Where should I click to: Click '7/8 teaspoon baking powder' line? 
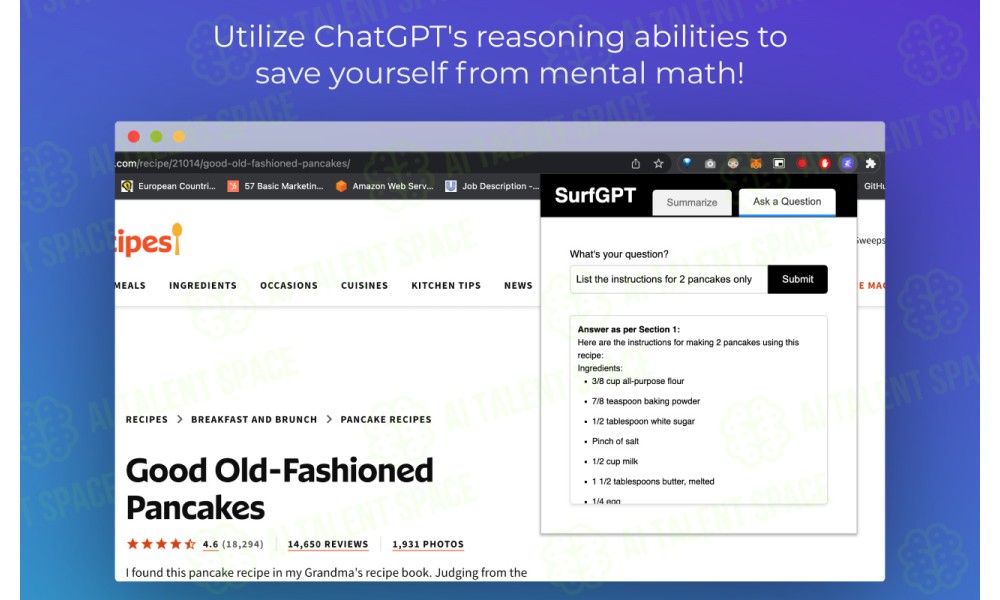[x=645, y=402]
